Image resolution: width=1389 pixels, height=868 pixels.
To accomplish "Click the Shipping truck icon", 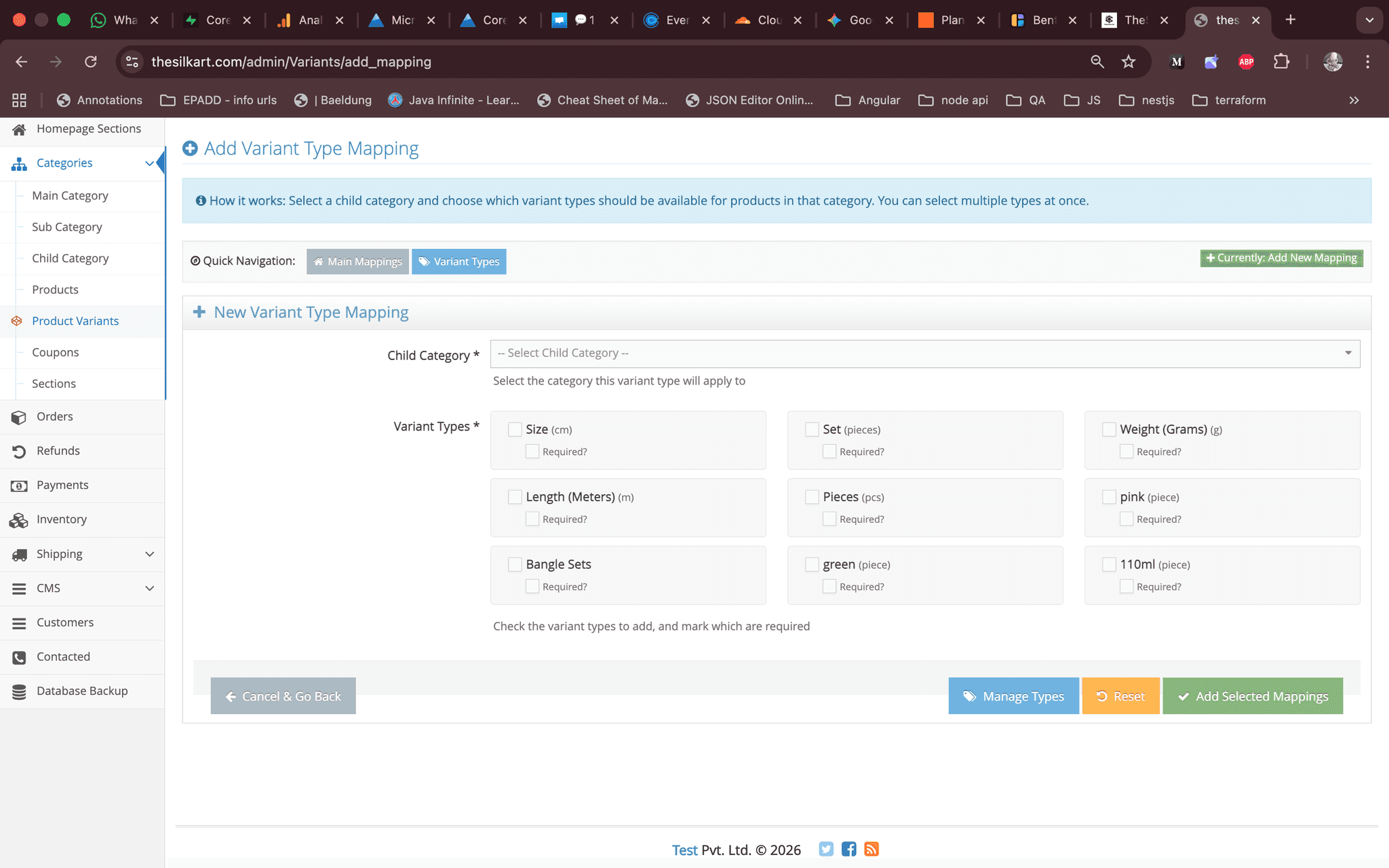I will click(19, 554).
